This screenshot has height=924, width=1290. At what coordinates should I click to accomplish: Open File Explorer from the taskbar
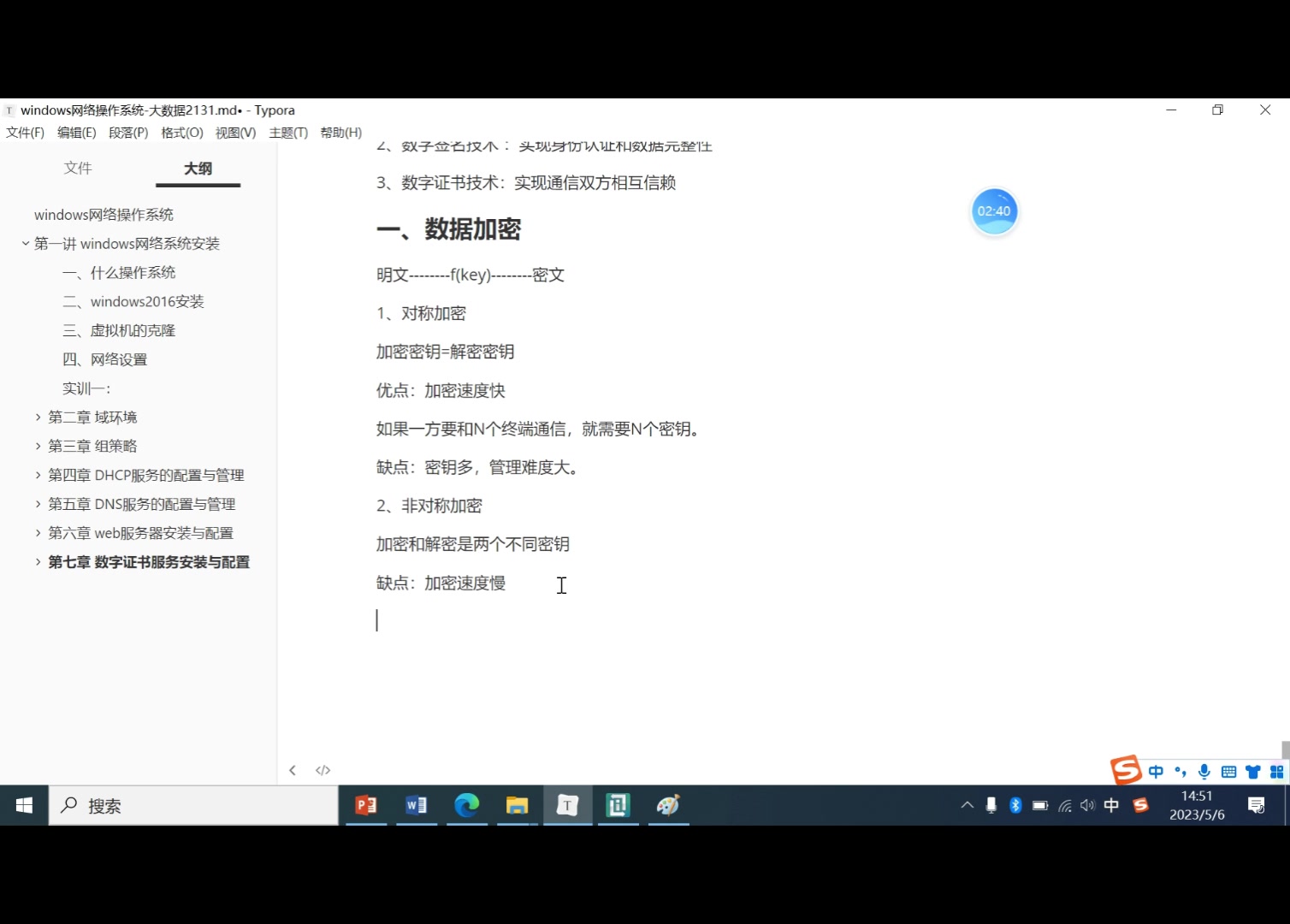518,805
